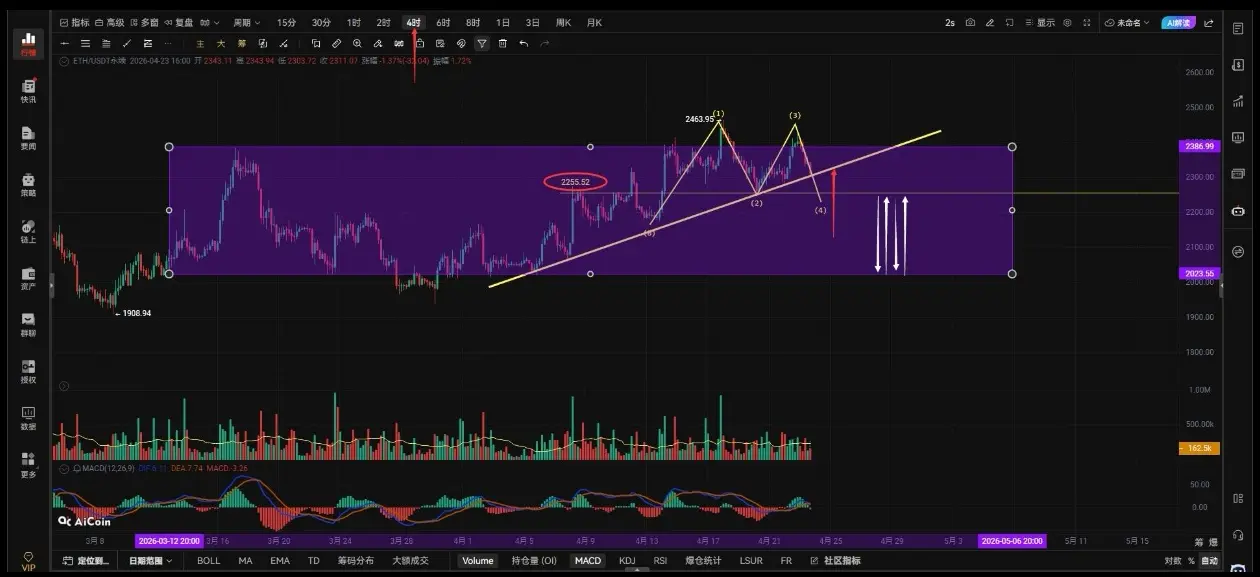Open the 数据 data sidebar icon
This screenshot has width=1260, height=577.
28,418
